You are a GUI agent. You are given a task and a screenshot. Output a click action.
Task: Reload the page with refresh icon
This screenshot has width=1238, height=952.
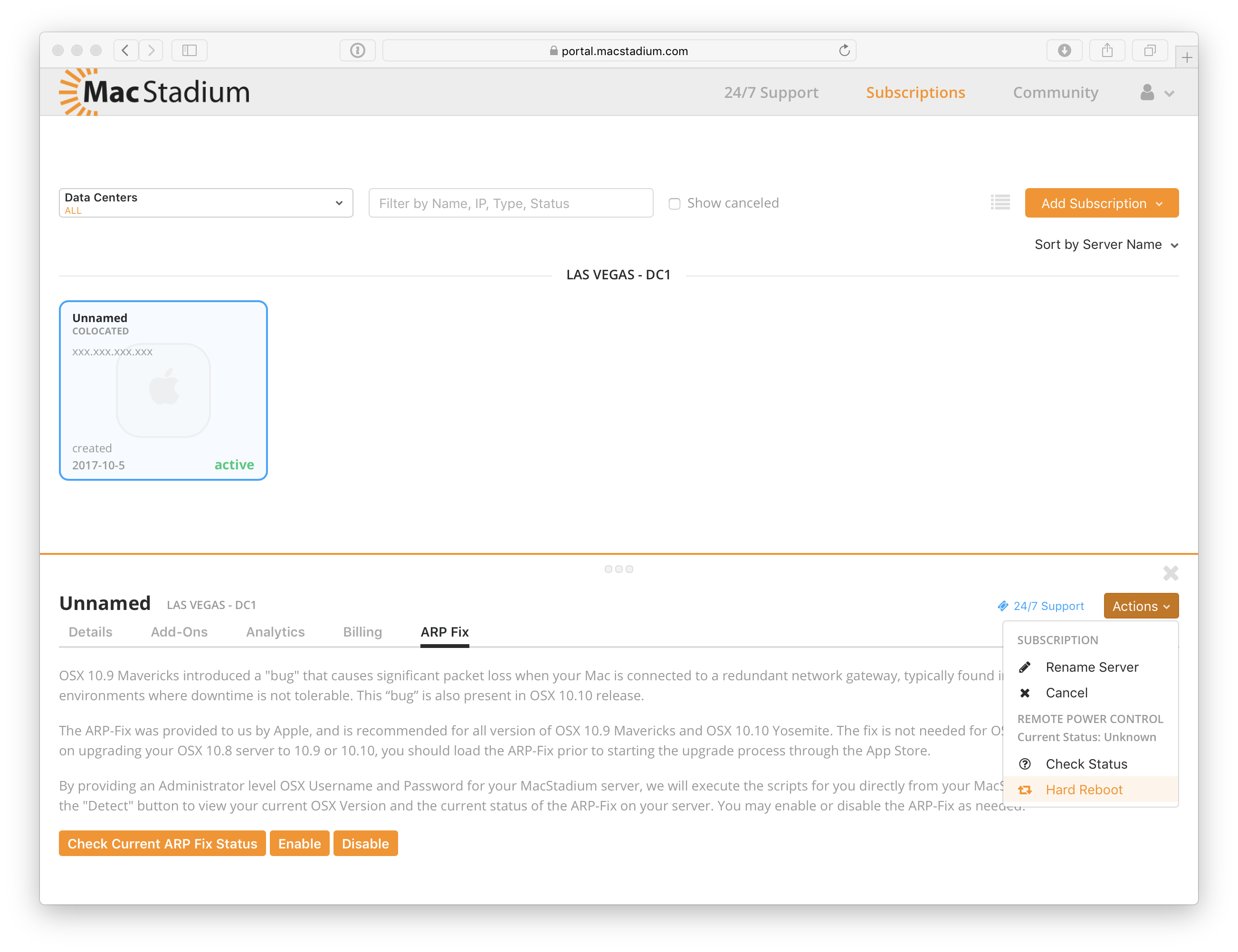pyautogui.click(x=844, y=50)
